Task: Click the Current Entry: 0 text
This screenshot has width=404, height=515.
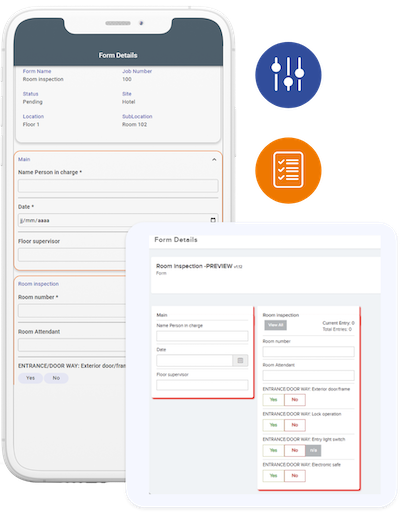Action: (x=338, y=323)
